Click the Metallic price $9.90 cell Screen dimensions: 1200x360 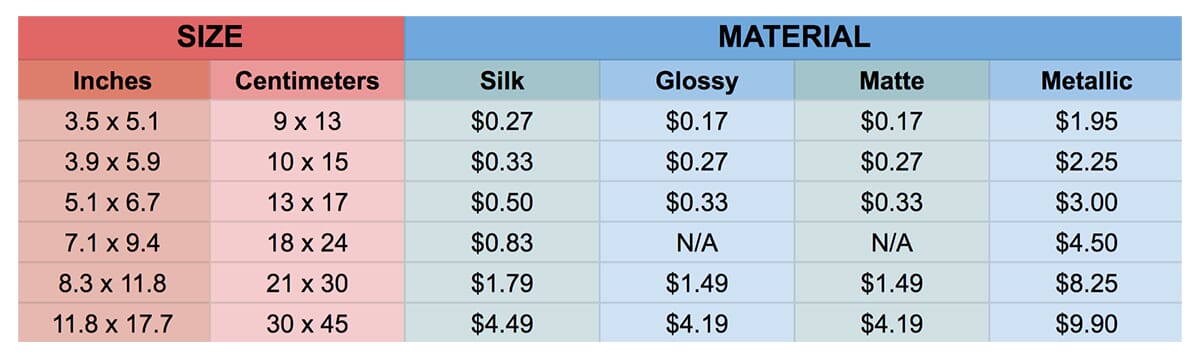[1086, 323]
